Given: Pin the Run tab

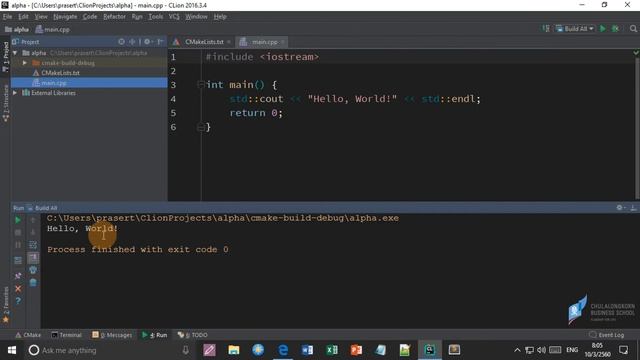Looking at the screenshot, I should point(18,276).
